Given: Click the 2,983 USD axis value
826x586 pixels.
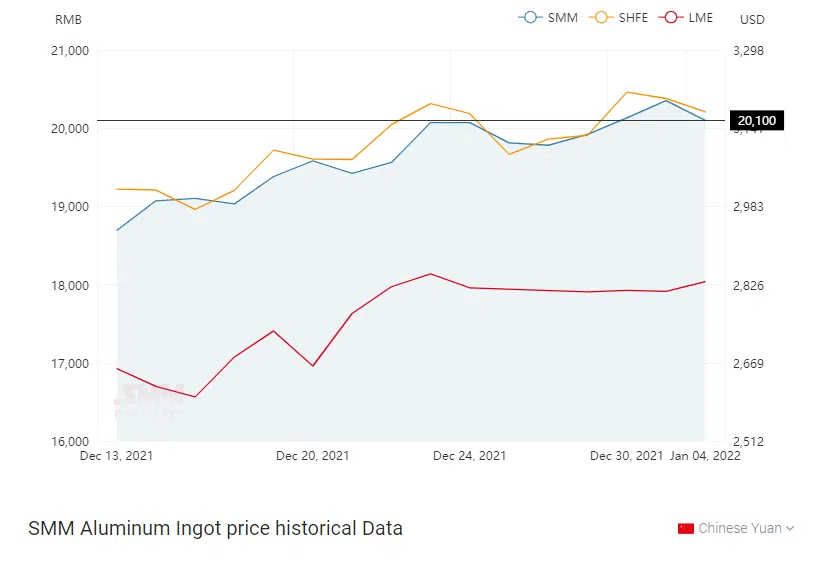Looking at the screenshot, I should 748,207.
